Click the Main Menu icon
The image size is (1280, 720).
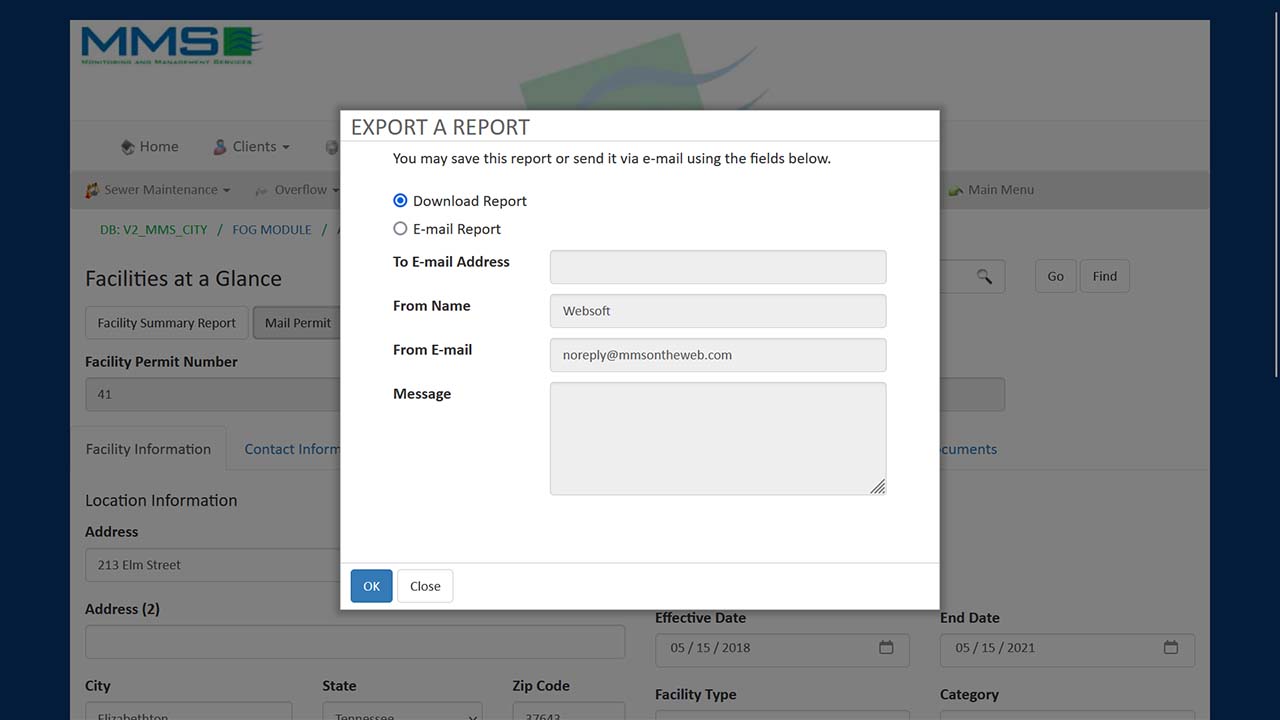tap(955, 190)
